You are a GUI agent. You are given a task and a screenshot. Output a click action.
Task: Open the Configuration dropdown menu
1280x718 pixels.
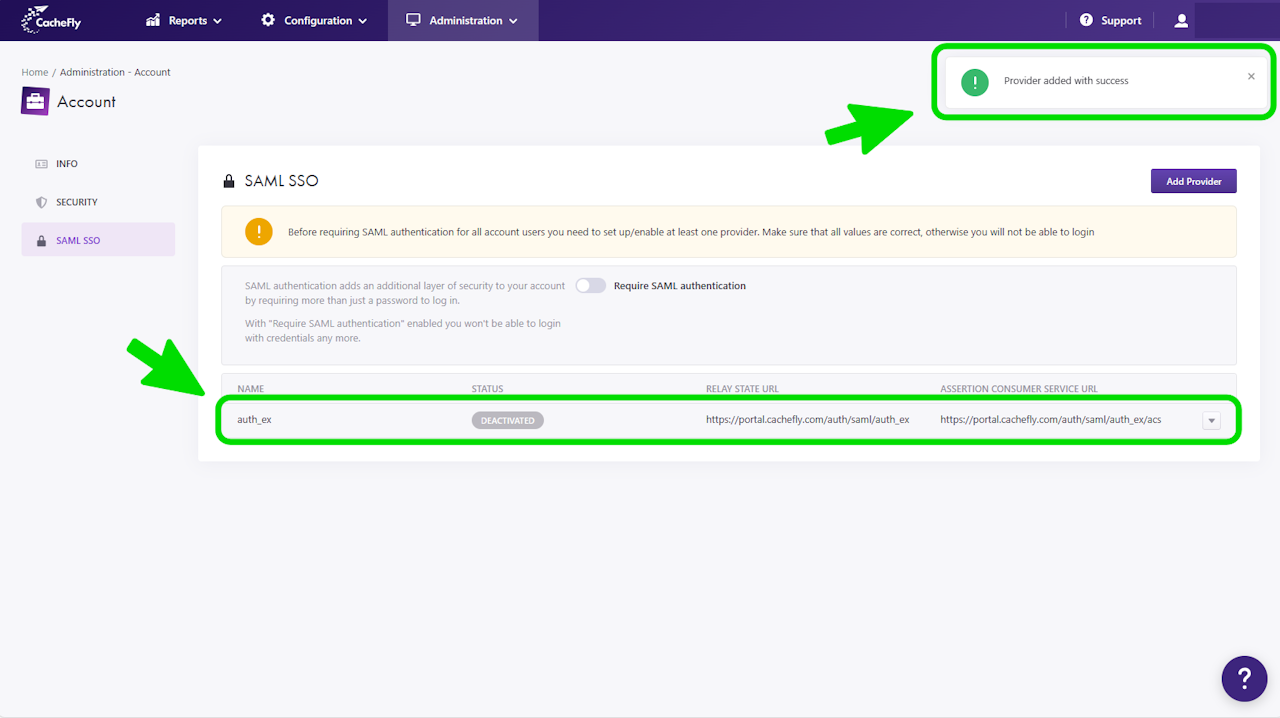314,21
